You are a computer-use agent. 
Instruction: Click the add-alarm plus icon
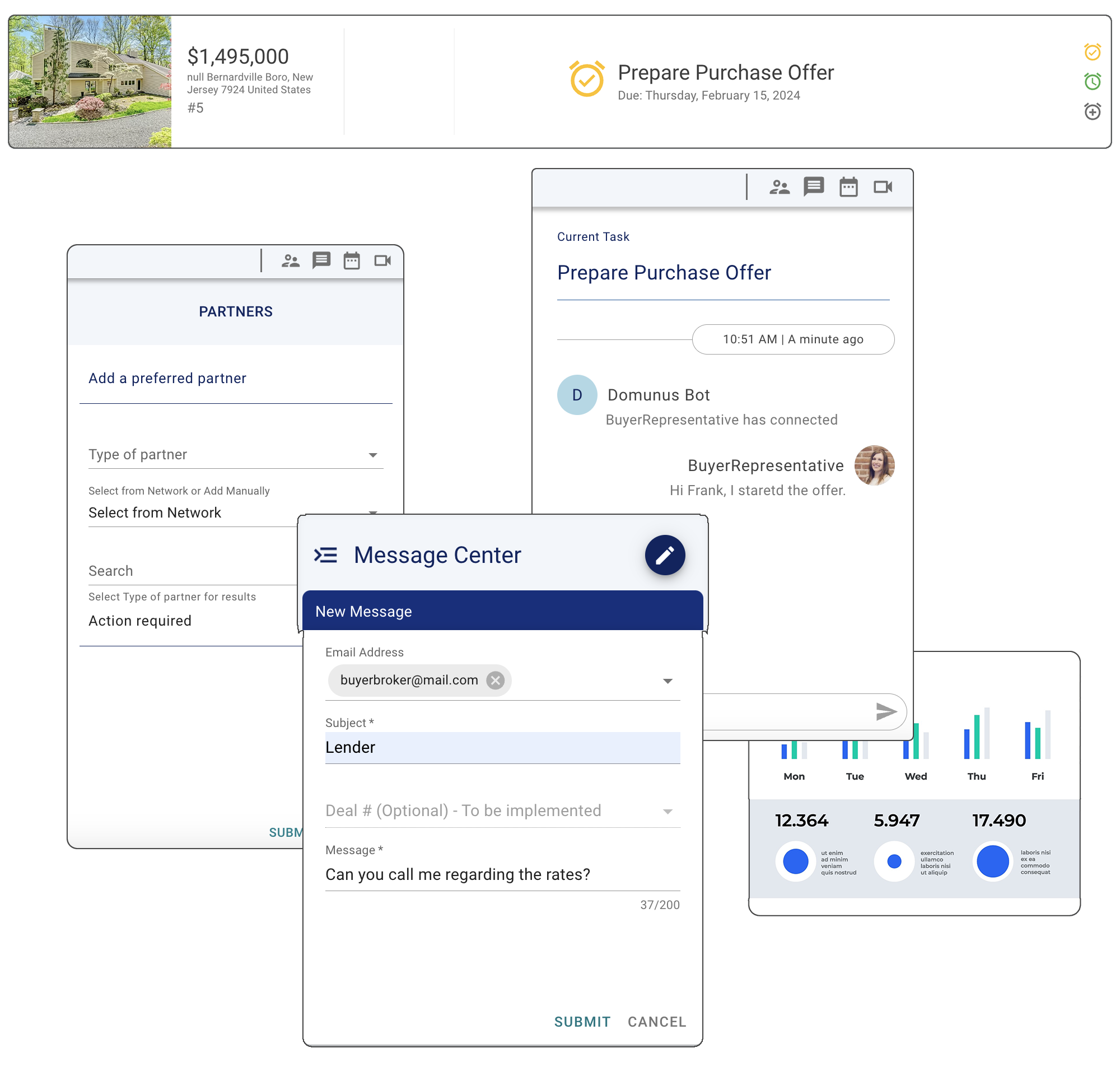1091,111
